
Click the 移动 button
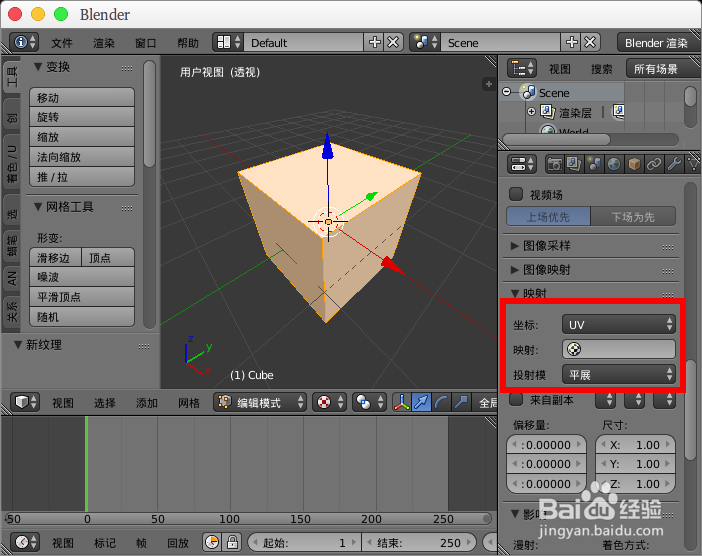(x=82, y=97)
